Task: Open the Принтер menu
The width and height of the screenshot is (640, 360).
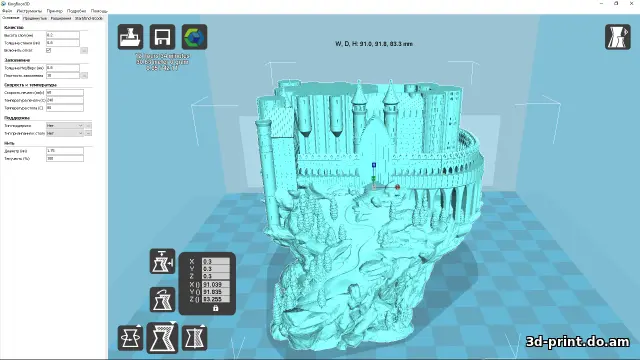Action: click(55, 11)
